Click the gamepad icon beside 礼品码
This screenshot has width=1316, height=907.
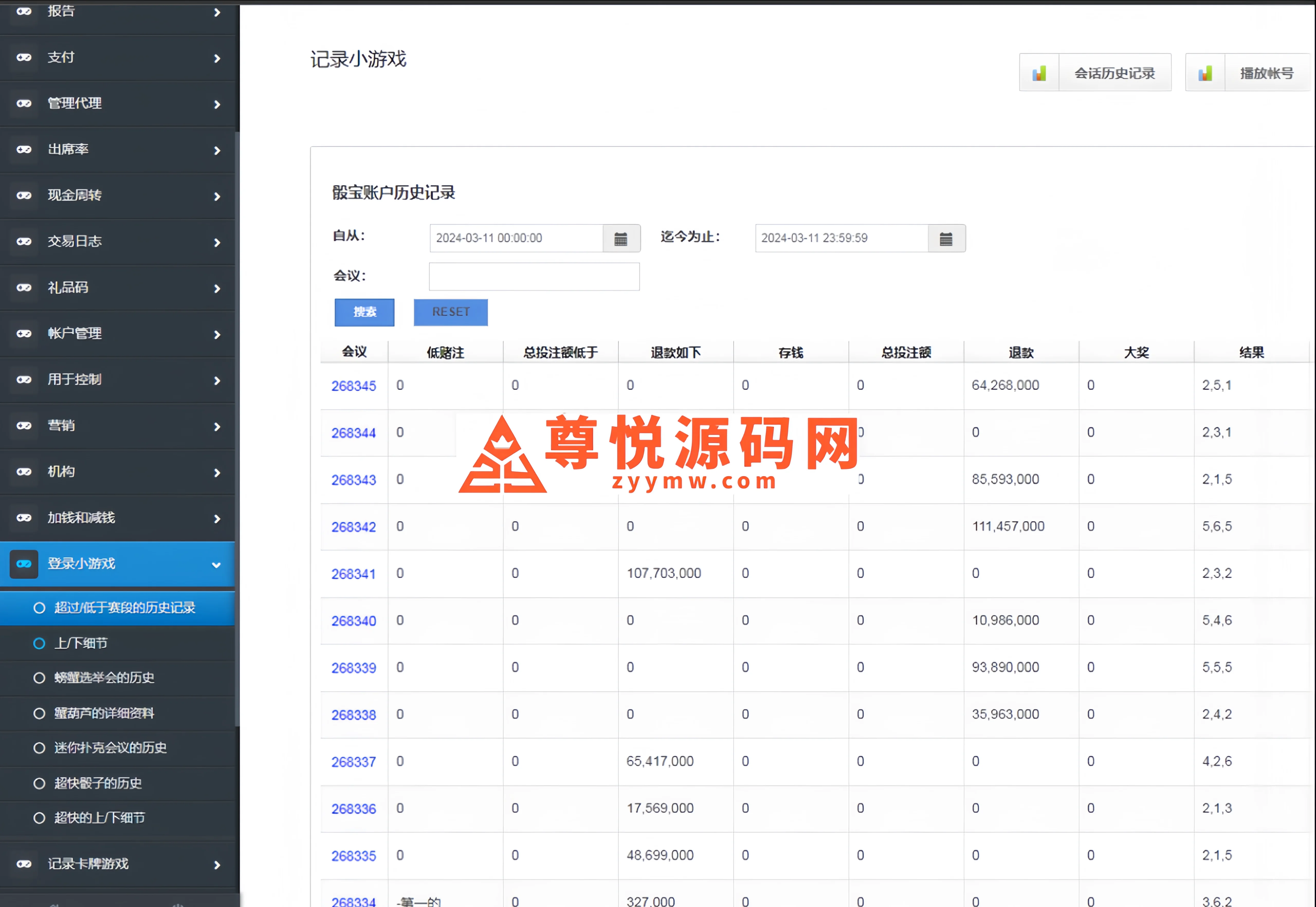(24, 288)
